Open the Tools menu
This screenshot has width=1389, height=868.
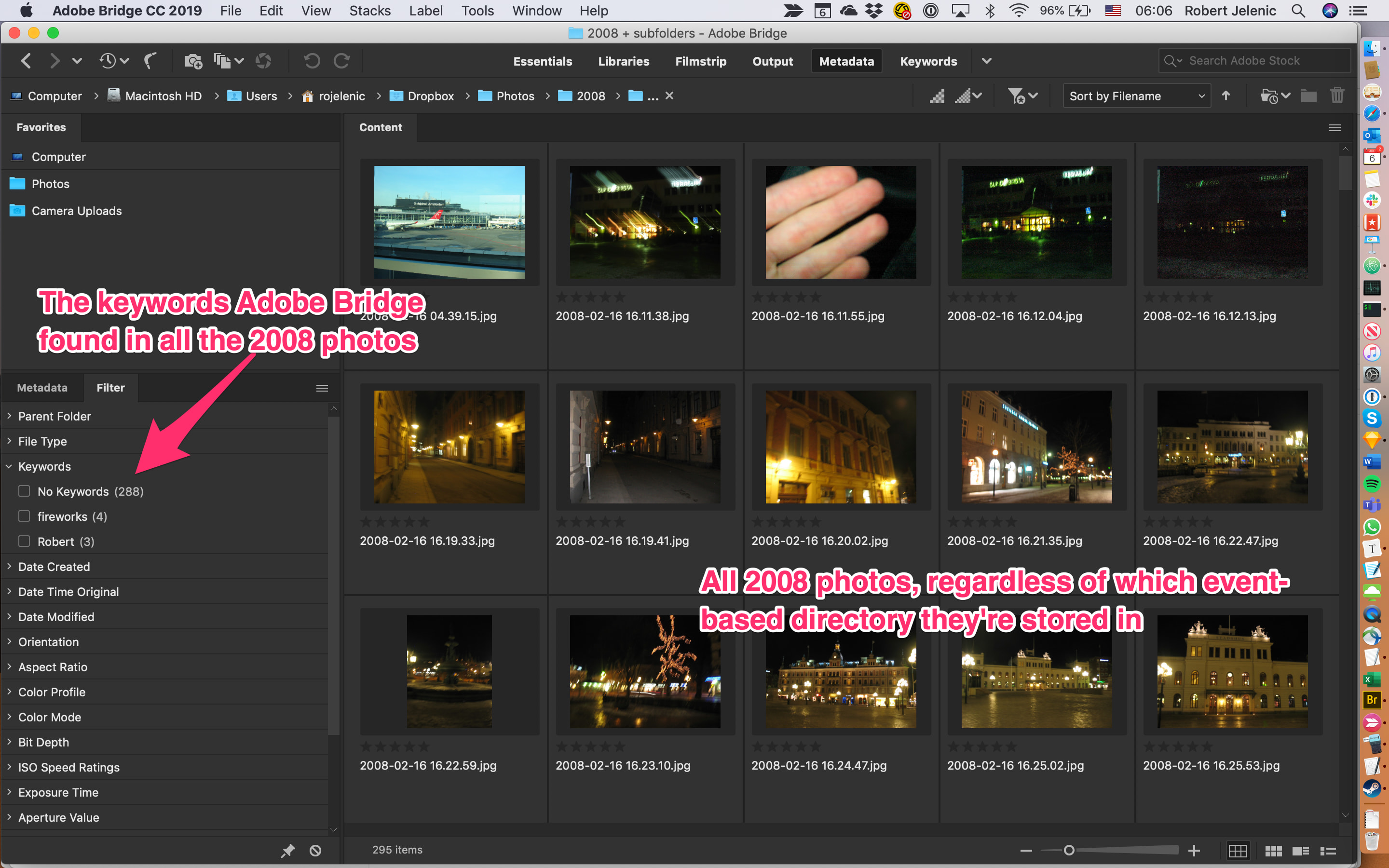pyautogui.click(x=477, y=10)
